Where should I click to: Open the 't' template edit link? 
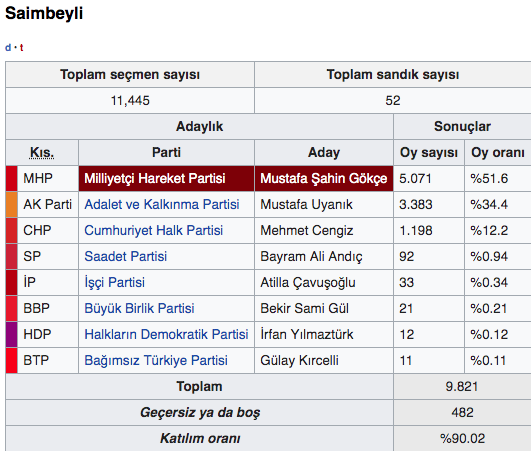[21, 47]
